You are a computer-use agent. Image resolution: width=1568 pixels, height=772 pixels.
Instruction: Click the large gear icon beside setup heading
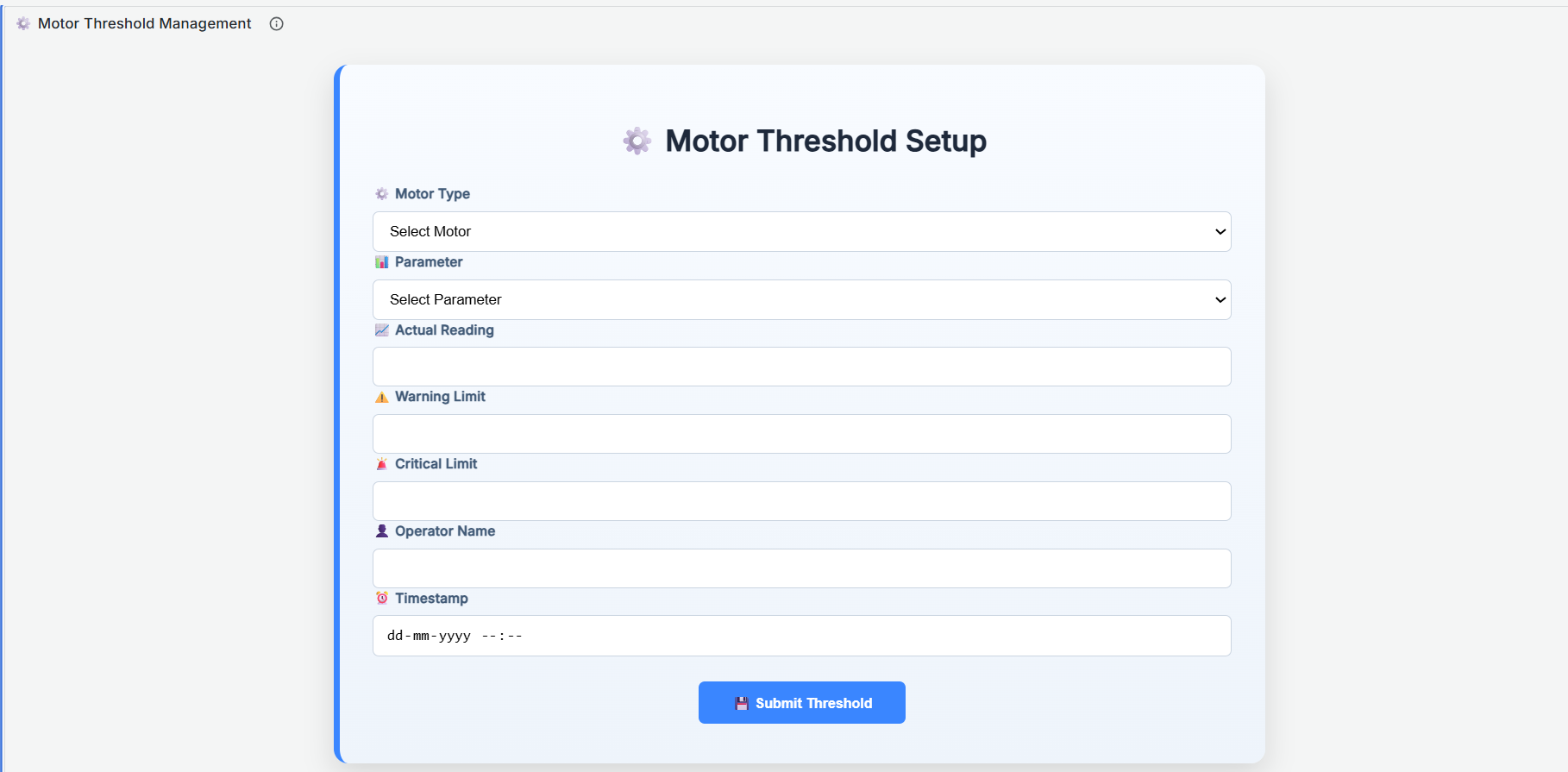pos(637,141)
